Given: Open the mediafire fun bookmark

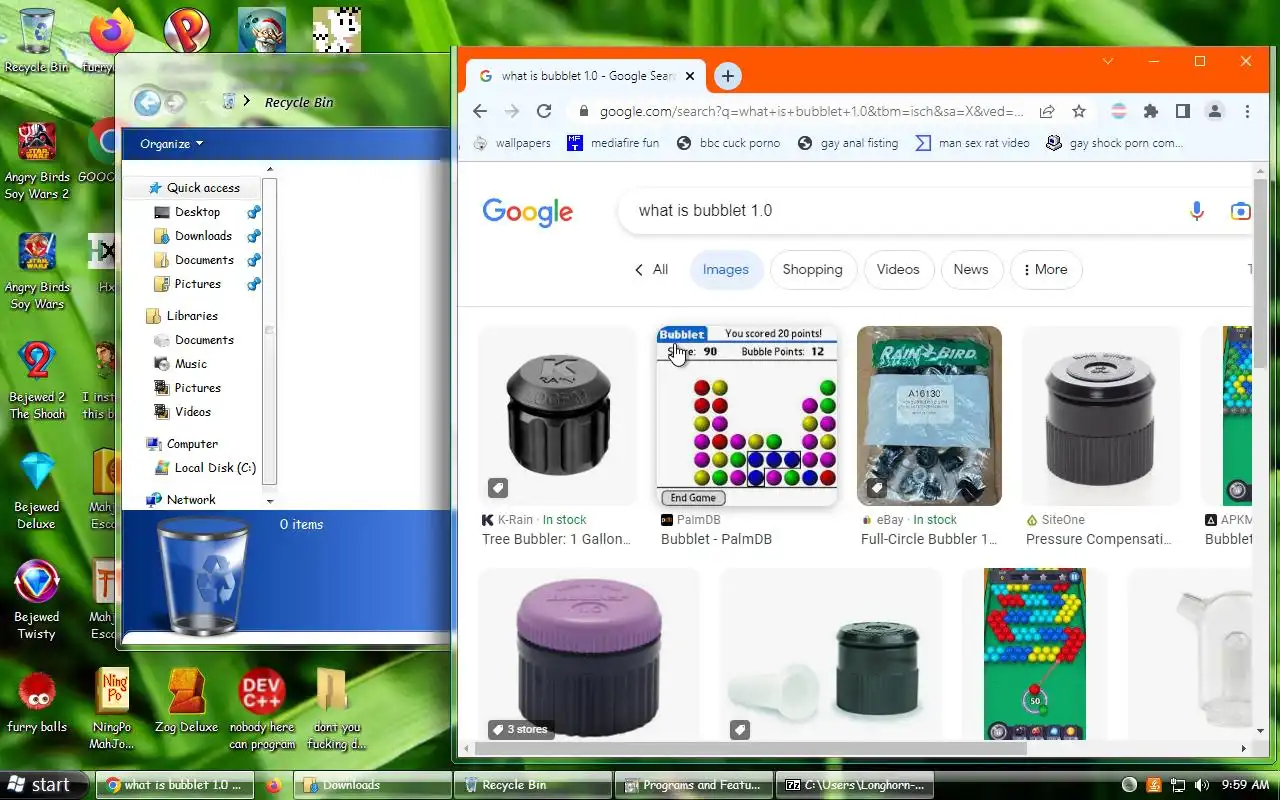Looking at the screenshot, I should coord(613,143).
